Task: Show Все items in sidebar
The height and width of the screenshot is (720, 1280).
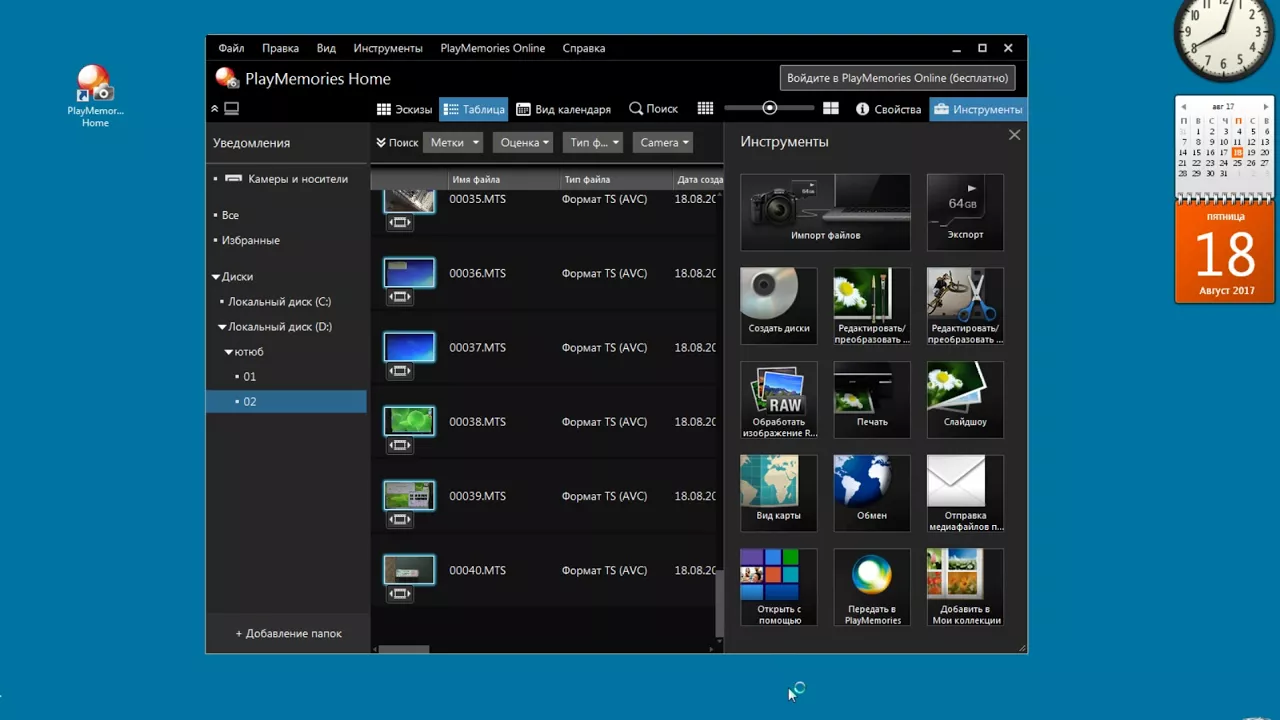Action: (230, 215)
